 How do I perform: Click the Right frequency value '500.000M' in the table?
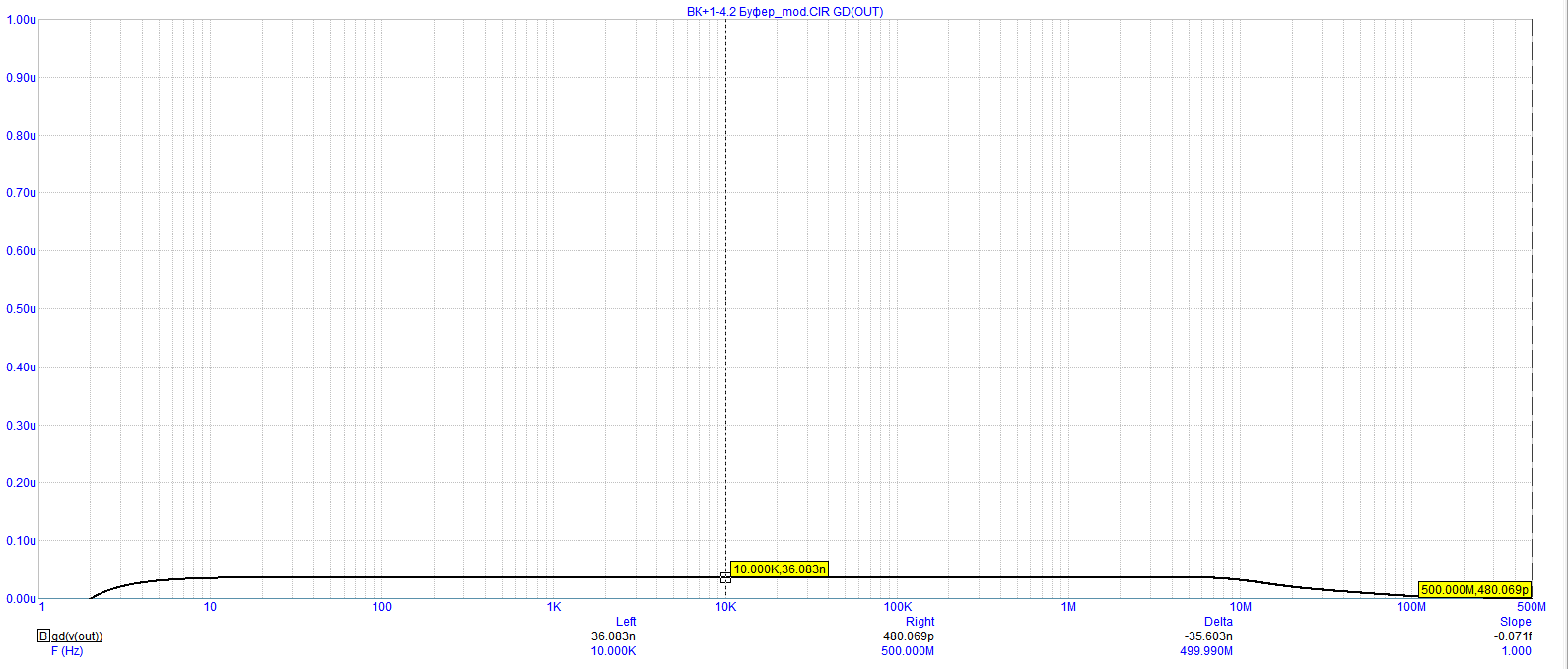tap(908, 651)
